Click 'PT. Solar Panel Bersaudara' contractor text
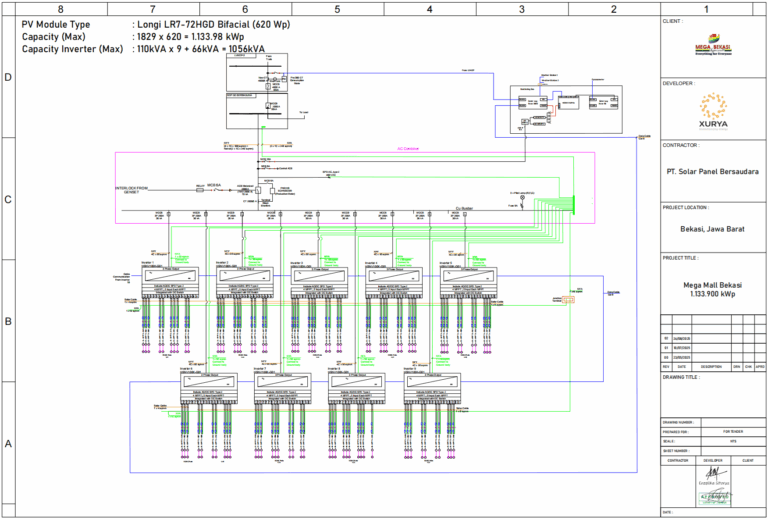This screenshot has width=768, height=520. pos(709,170)
